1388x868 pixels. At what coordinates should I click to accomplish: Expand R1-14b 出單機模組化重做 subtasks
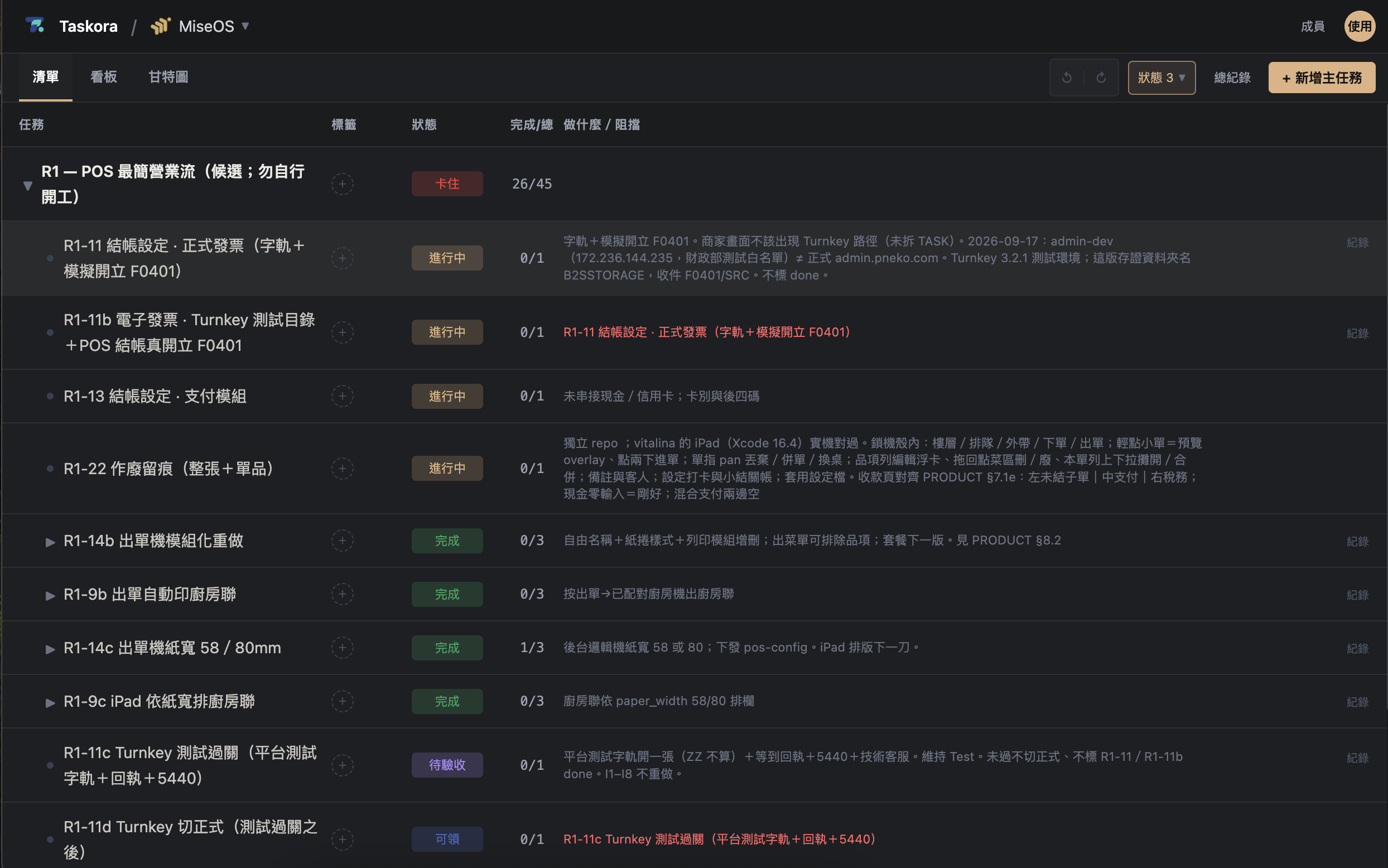click(50, 541)
